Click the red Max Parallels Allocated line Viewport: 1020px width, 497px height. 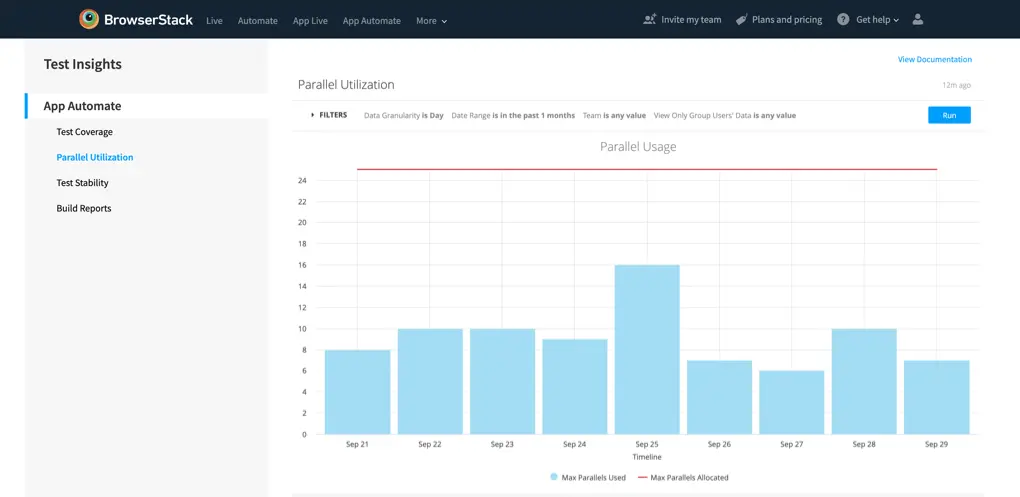point(647,169)
